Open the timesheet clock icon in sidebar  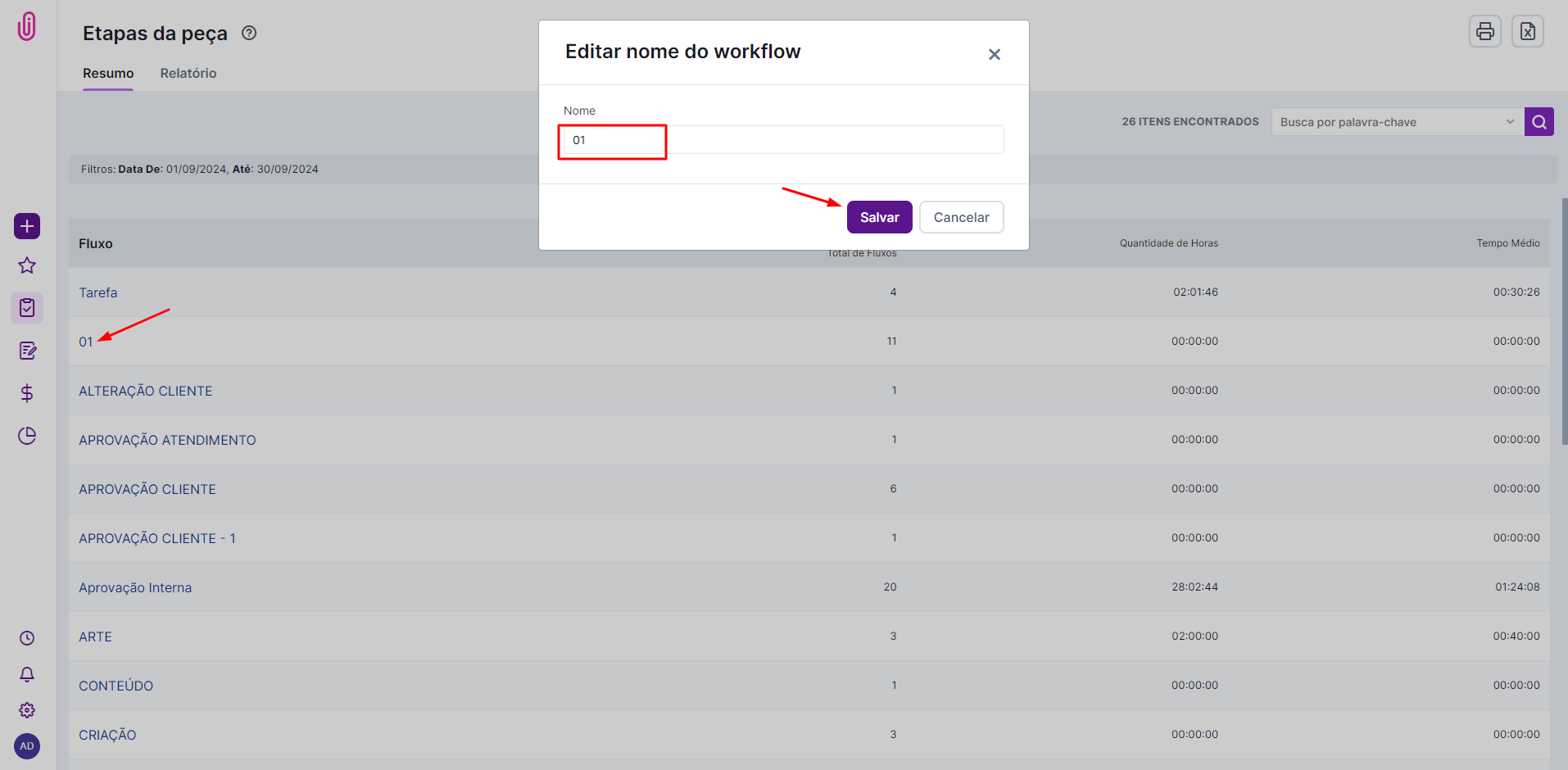(x=27, y=638)
